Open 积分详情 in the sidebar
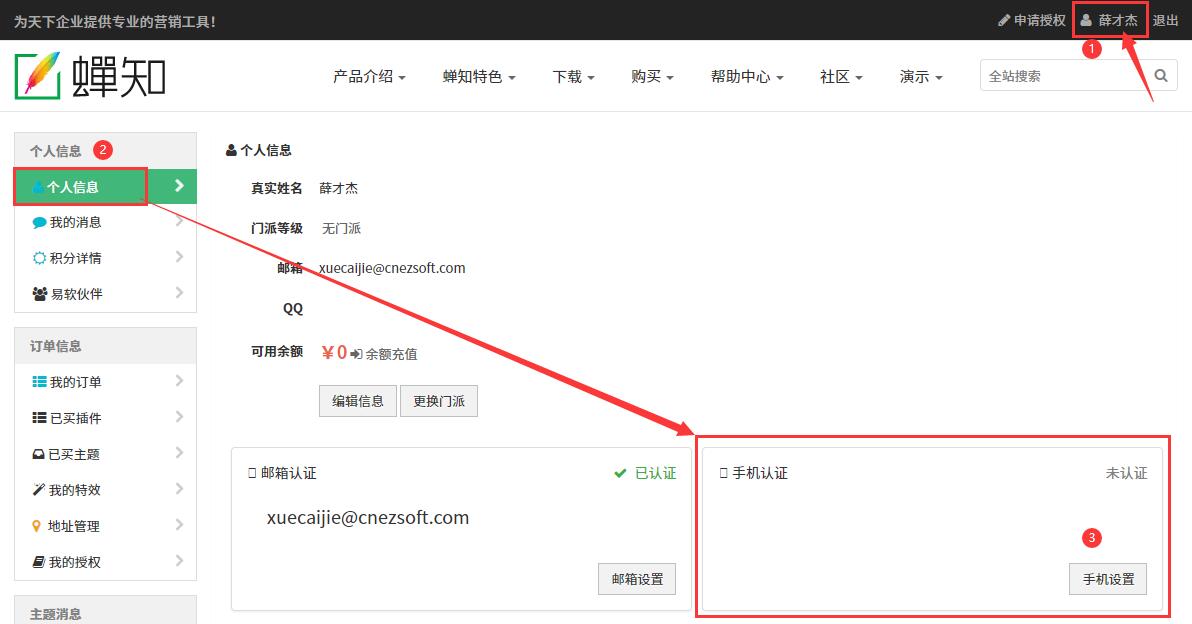 pyautogui.click(x=106, y=258)
